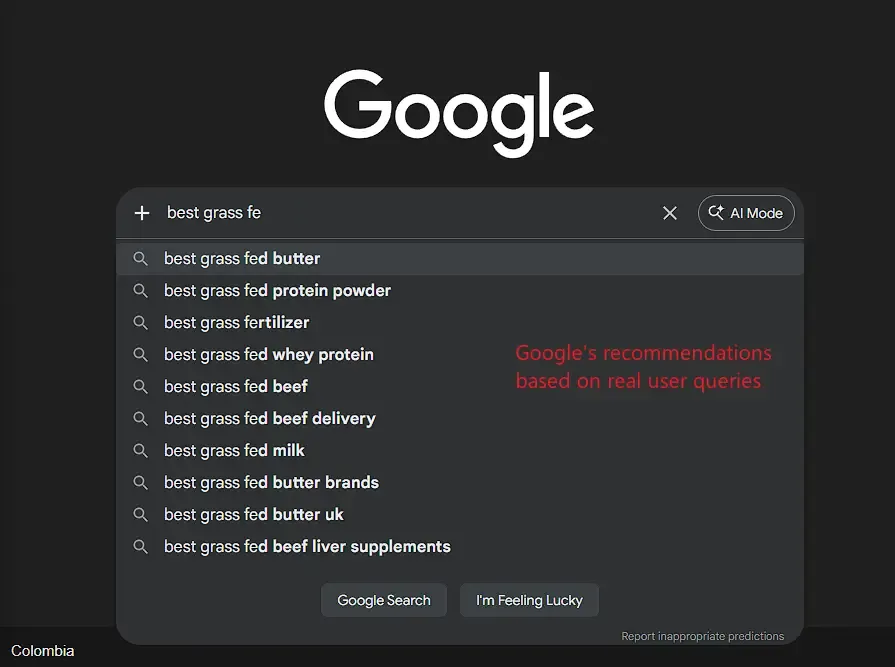Image resolution: width=895 pixels, height=667 pixels.
Task: Select the 'best grass fed butter brands' suggestion
Action: (271, 482)
